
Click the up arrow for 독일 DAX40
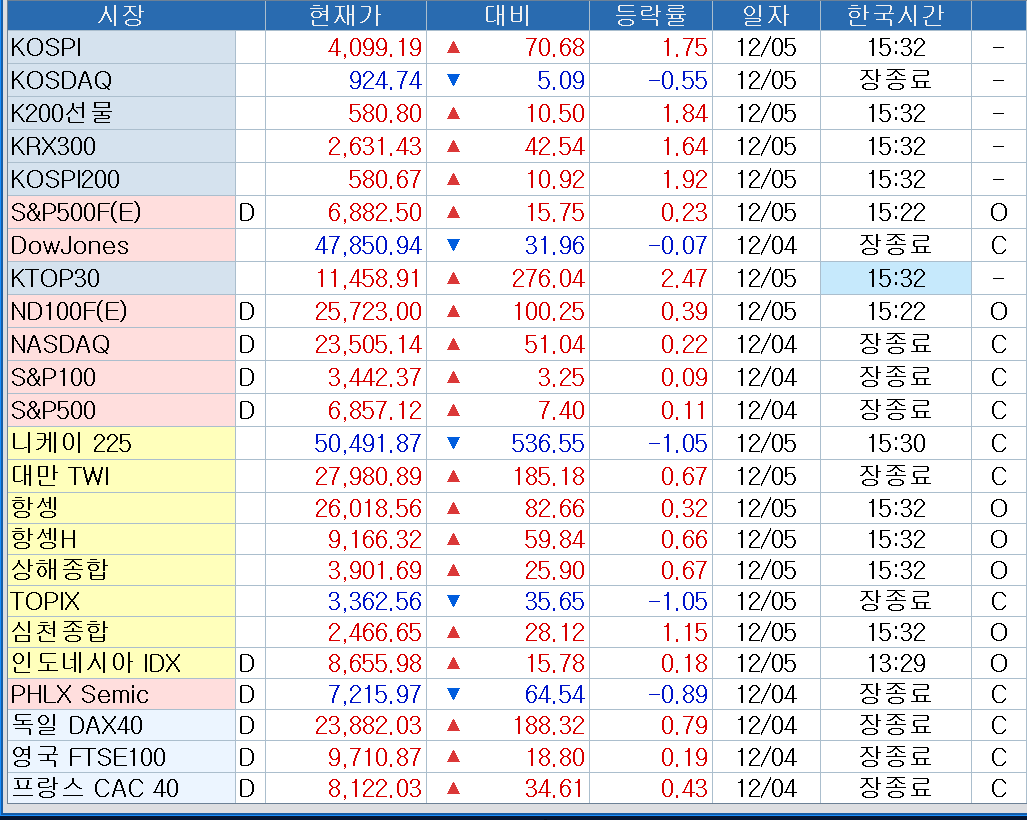(454, 725)
